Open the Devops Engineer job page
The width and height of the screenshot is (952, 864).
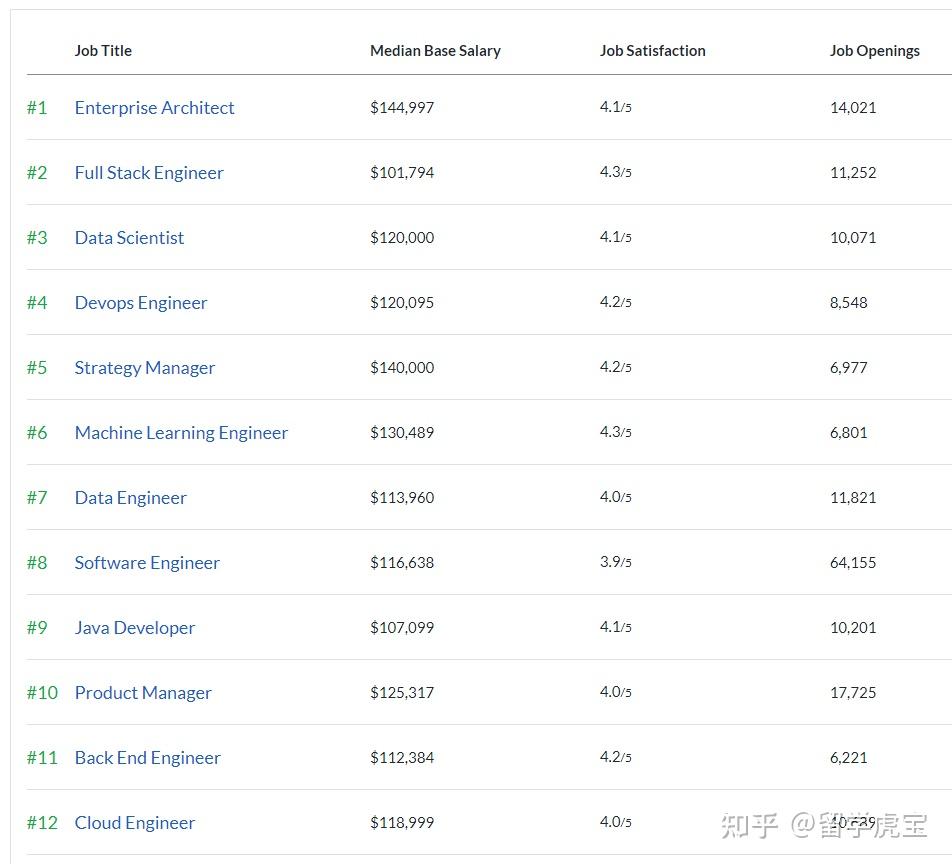141,303
